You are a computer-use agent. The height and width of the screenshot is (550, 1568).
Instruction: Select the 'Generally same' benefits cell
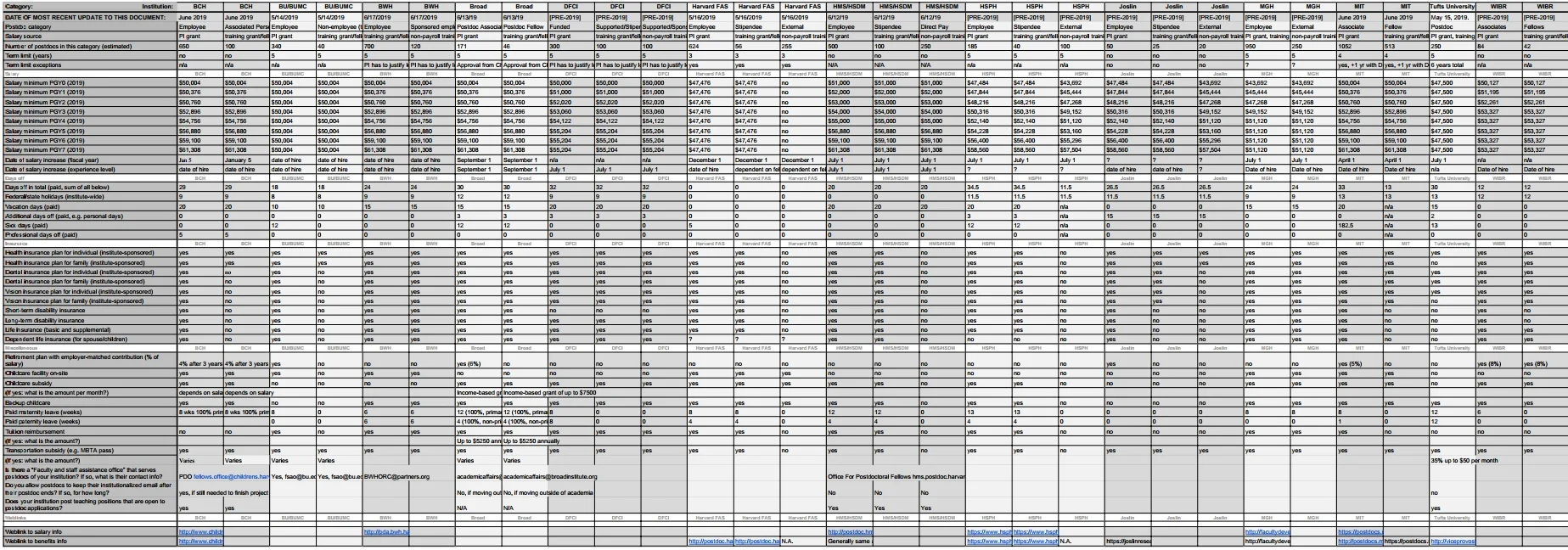850,542
